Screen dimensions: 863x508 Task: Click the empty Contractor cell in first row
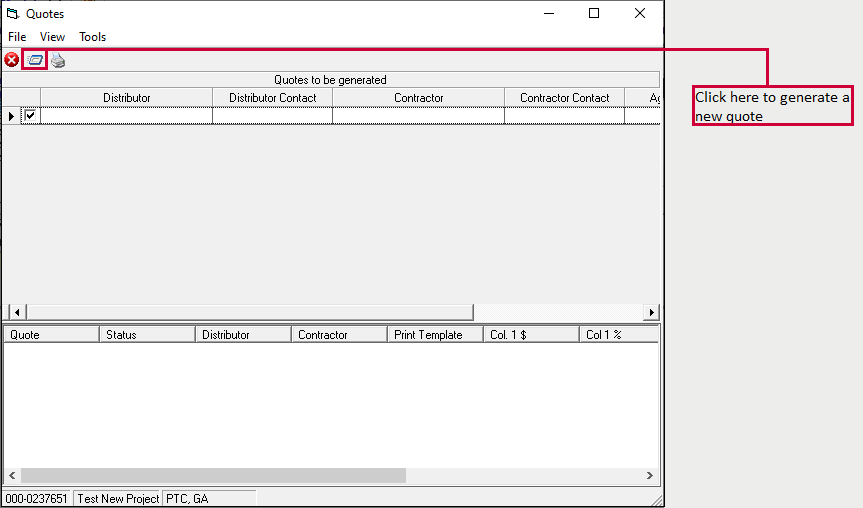point(418,116)
